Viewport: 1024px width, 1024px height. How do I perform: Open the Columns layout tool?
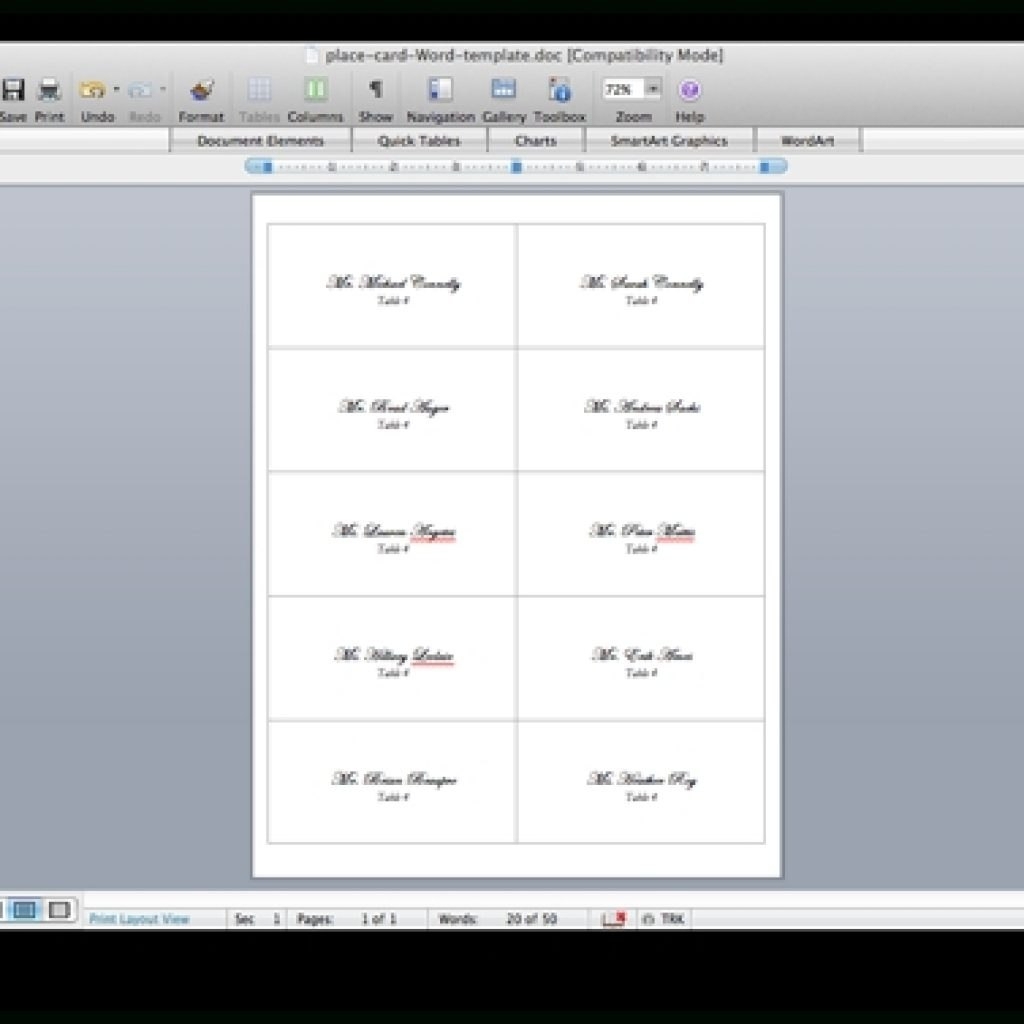[x=315, y=91]
